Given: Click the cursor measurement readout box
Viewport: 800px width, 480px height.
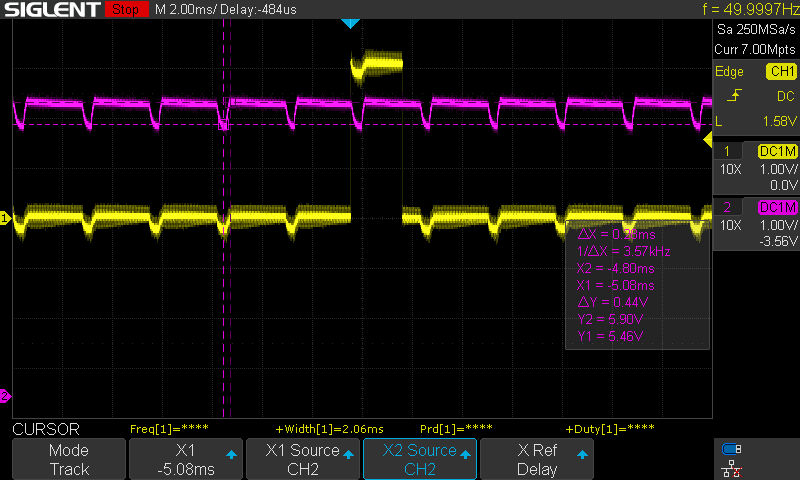Looking at the screenshot, I should (637, 287).
